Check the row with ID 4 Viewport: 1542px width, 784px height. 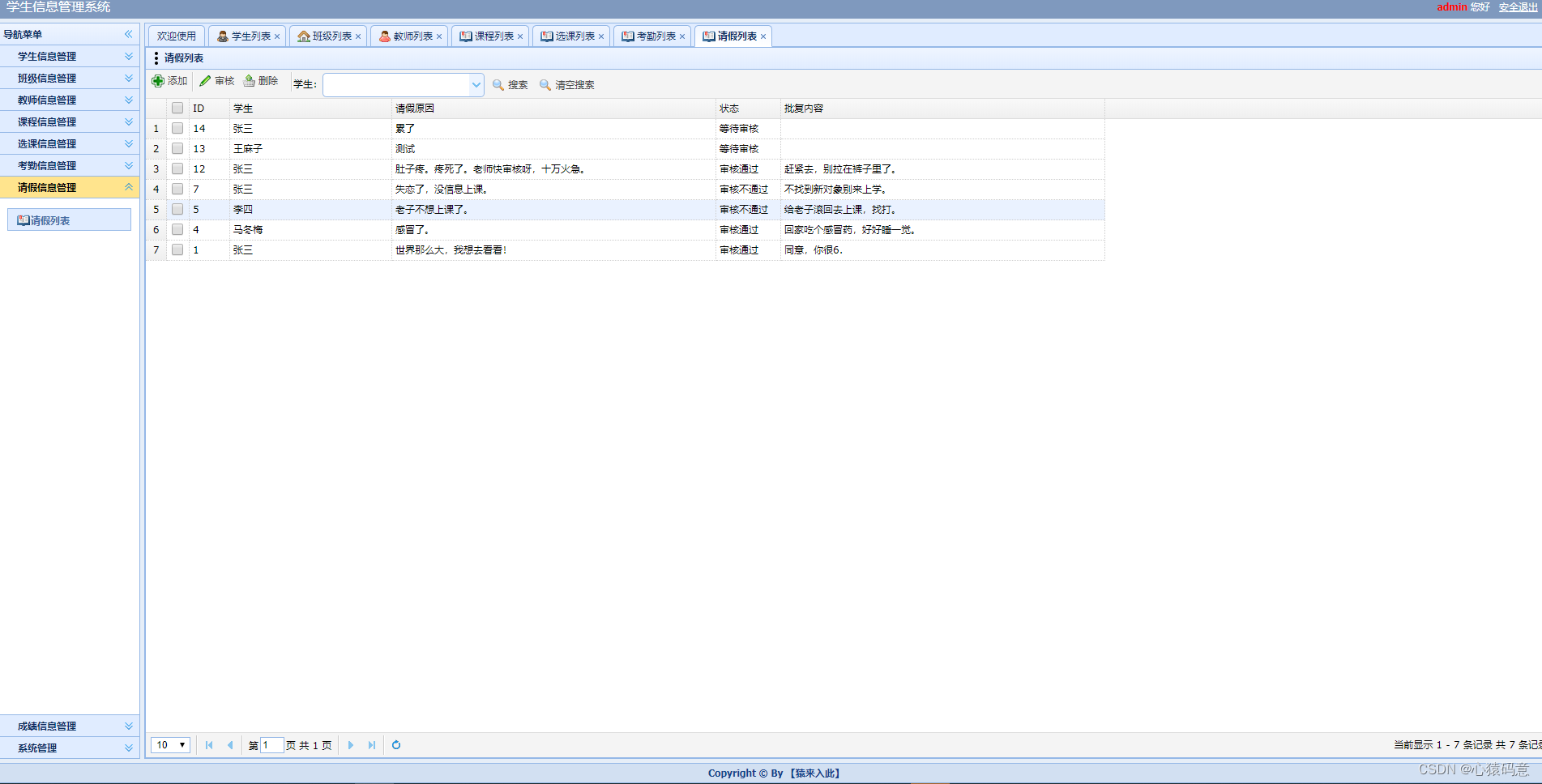(x=177, y=230)
